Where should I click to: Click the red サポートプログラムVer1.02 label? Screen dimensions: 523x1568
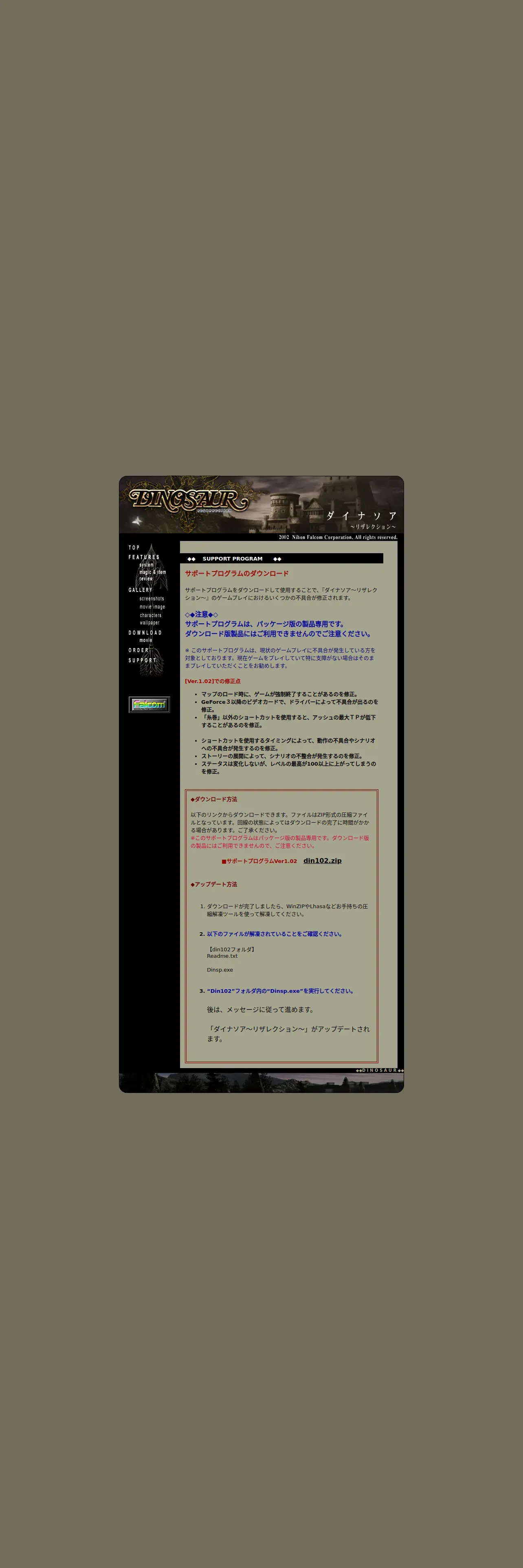point(259,861)
